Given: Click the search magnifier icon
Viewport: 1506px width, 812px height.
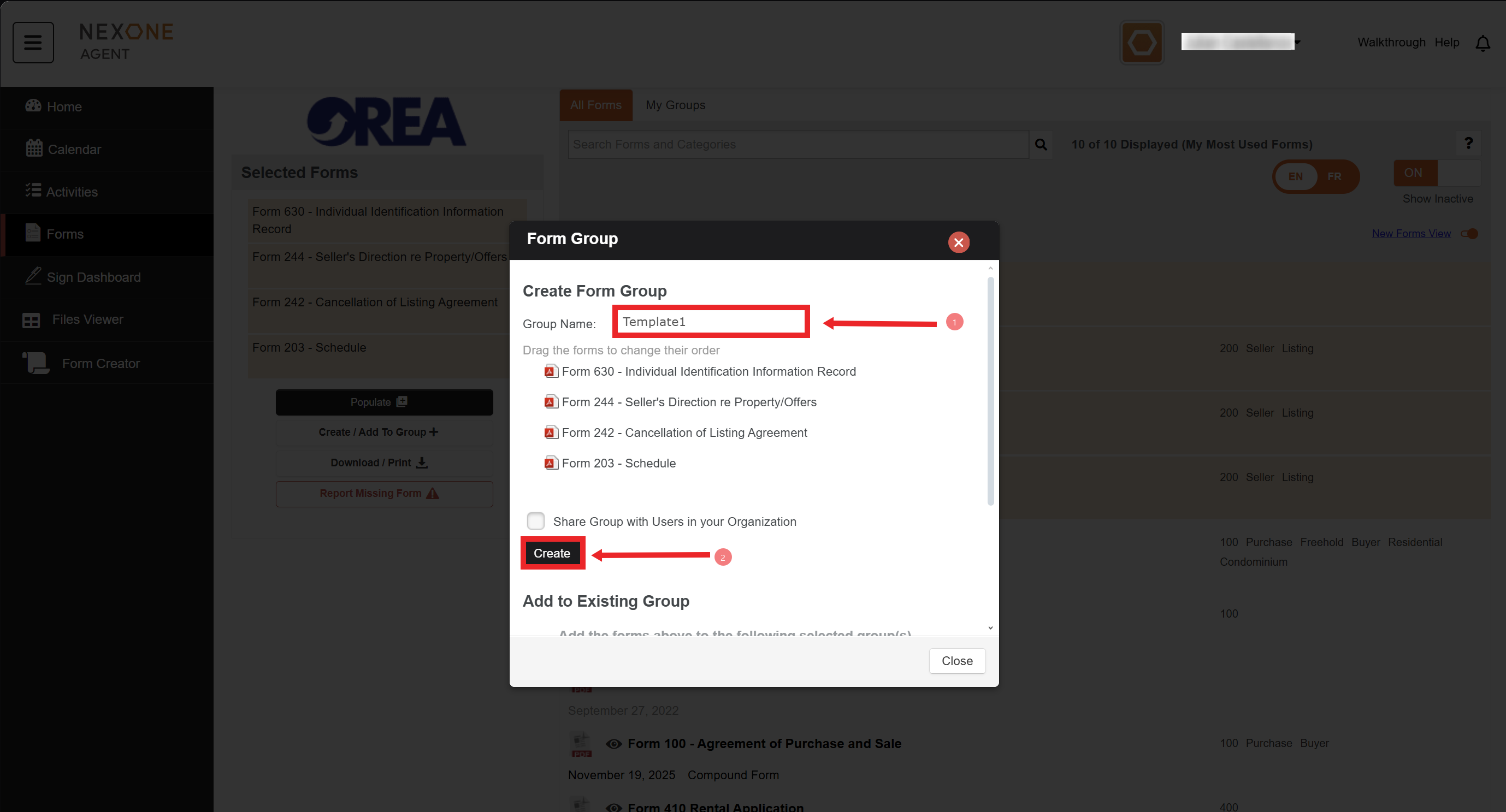Looking at the screenshot, I should click(1041, 144).
